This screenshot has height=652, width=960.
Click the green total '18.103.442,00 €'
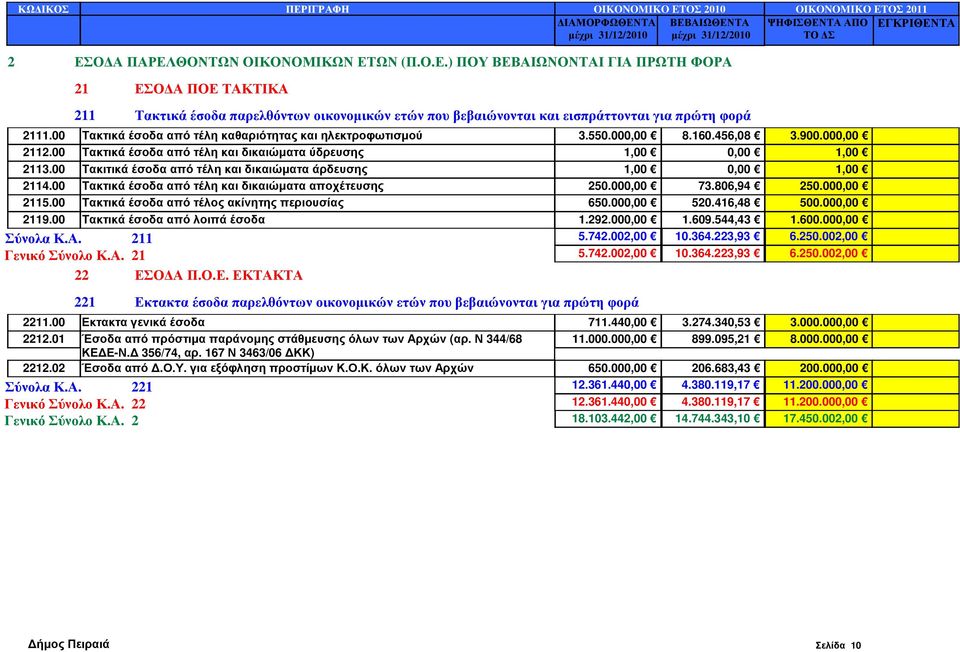(x=614, y=419)
